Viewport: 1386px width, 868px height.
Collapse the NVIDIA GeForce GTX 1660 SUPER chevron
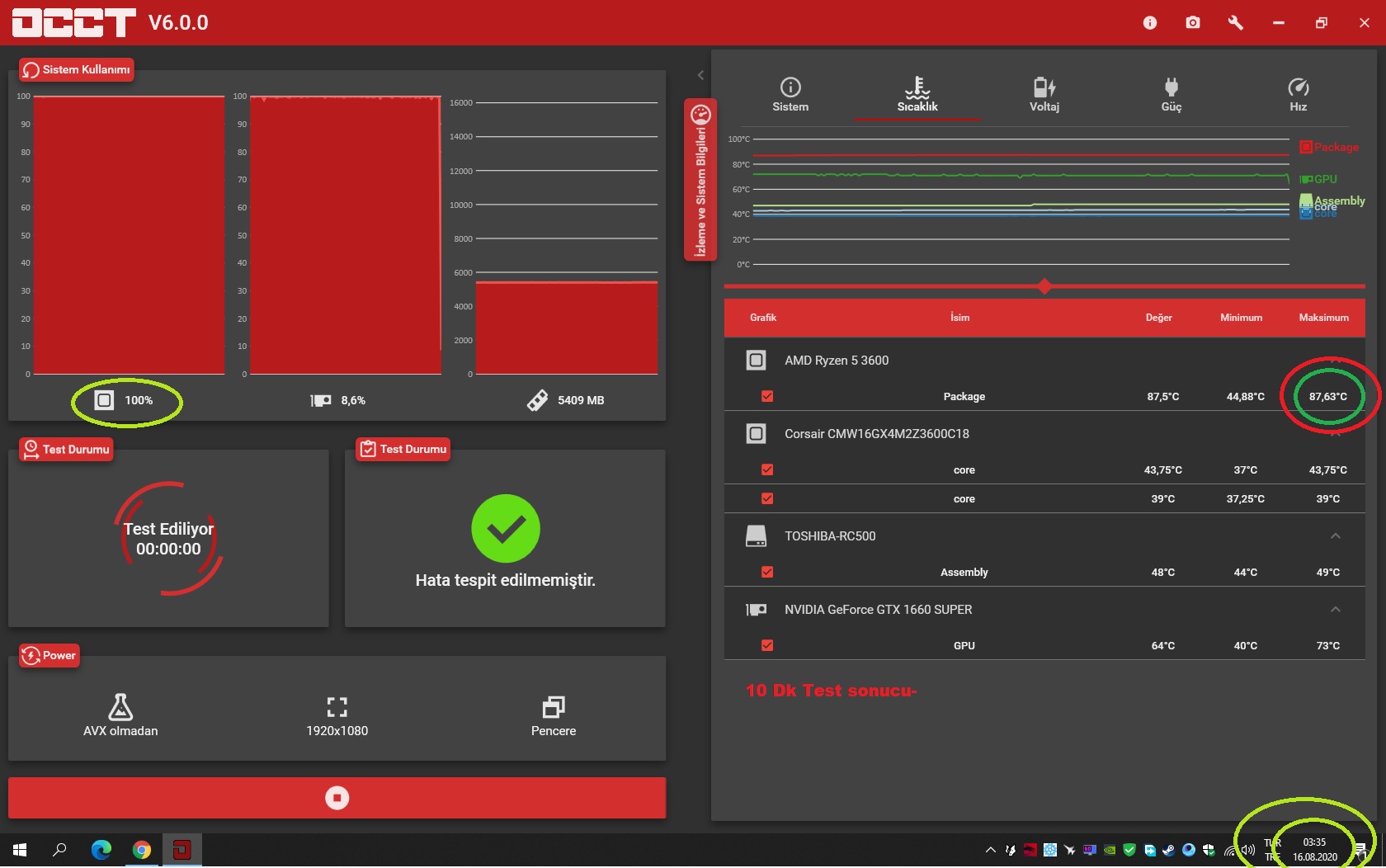1336,610
